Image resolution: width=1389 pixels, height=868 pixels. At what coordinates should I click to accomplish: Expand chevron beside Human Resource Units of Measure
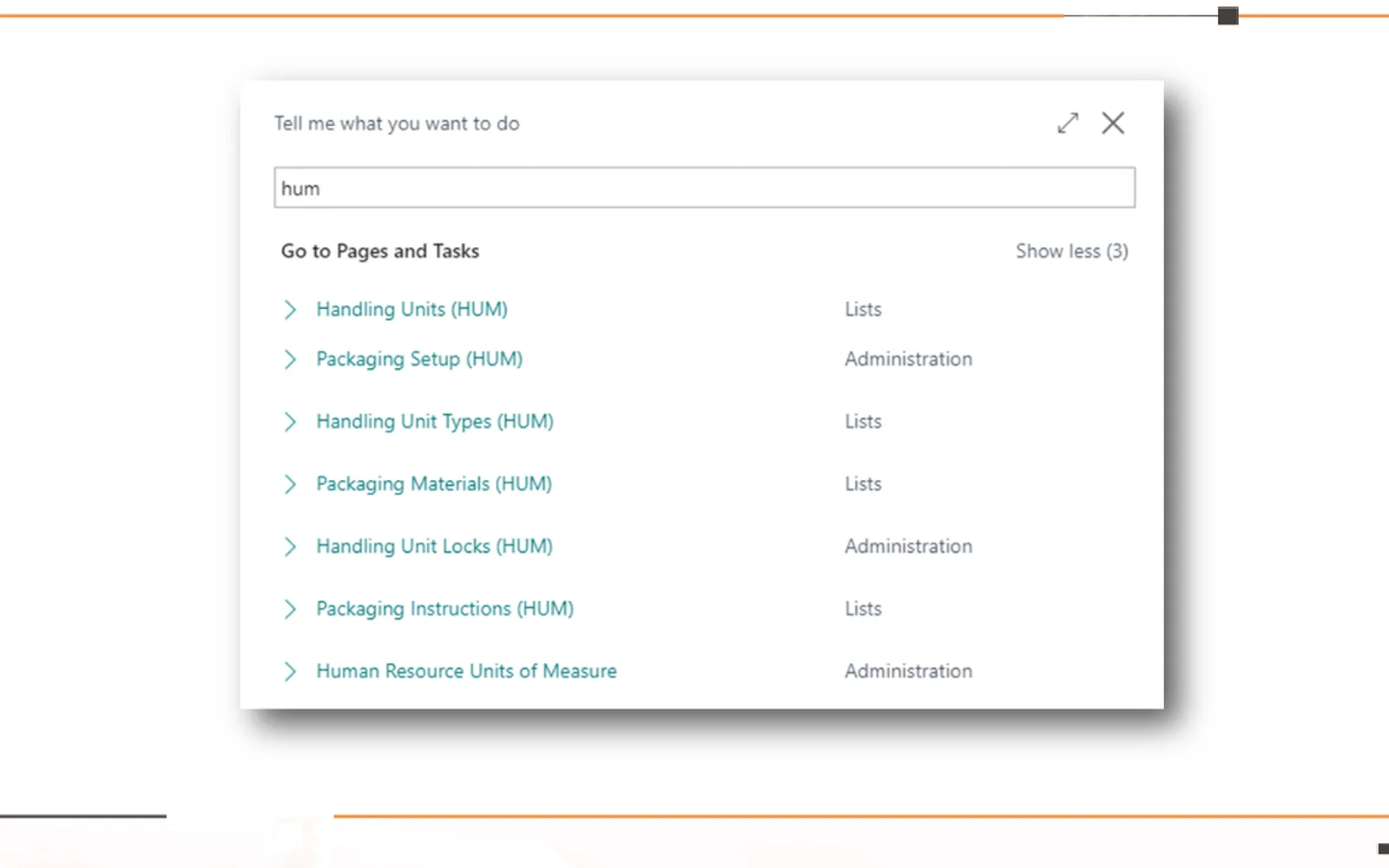pyautogui.click(x=290, y=672)
